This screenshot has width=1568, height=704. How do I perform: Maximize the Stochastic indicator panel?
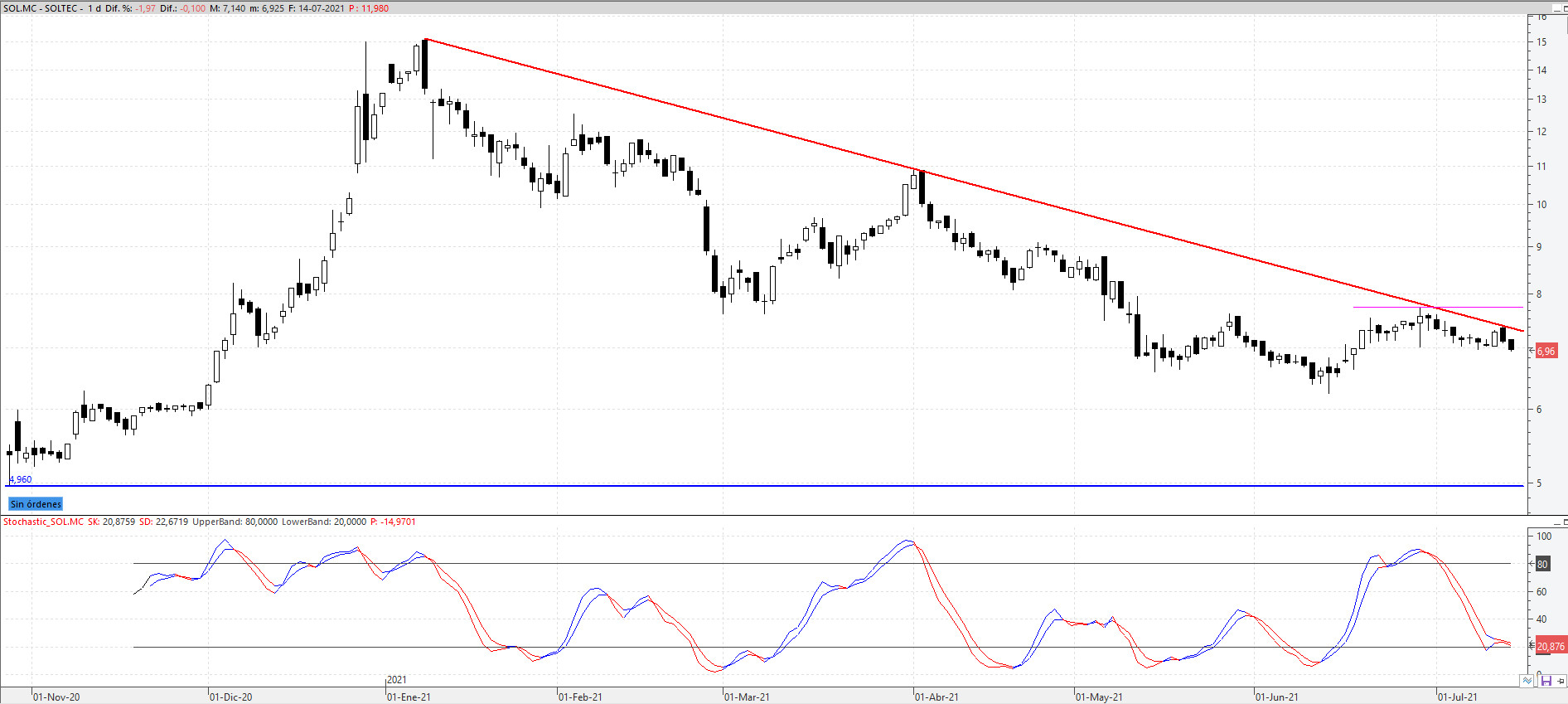point(1566,522)
